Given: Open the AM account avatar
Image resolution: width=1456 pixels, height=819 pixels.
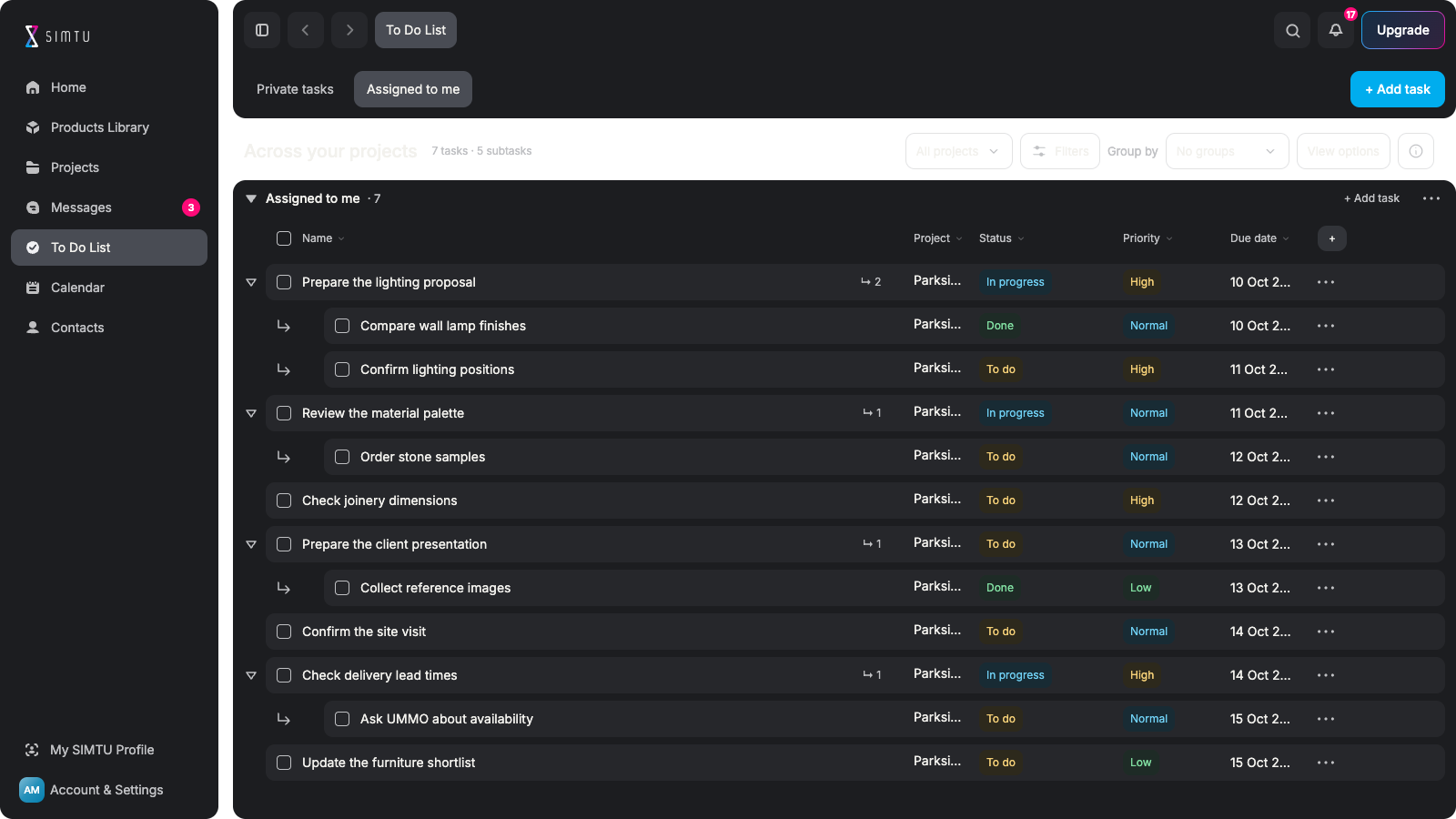Looking at the screenshot, I should tap(32, 790).
